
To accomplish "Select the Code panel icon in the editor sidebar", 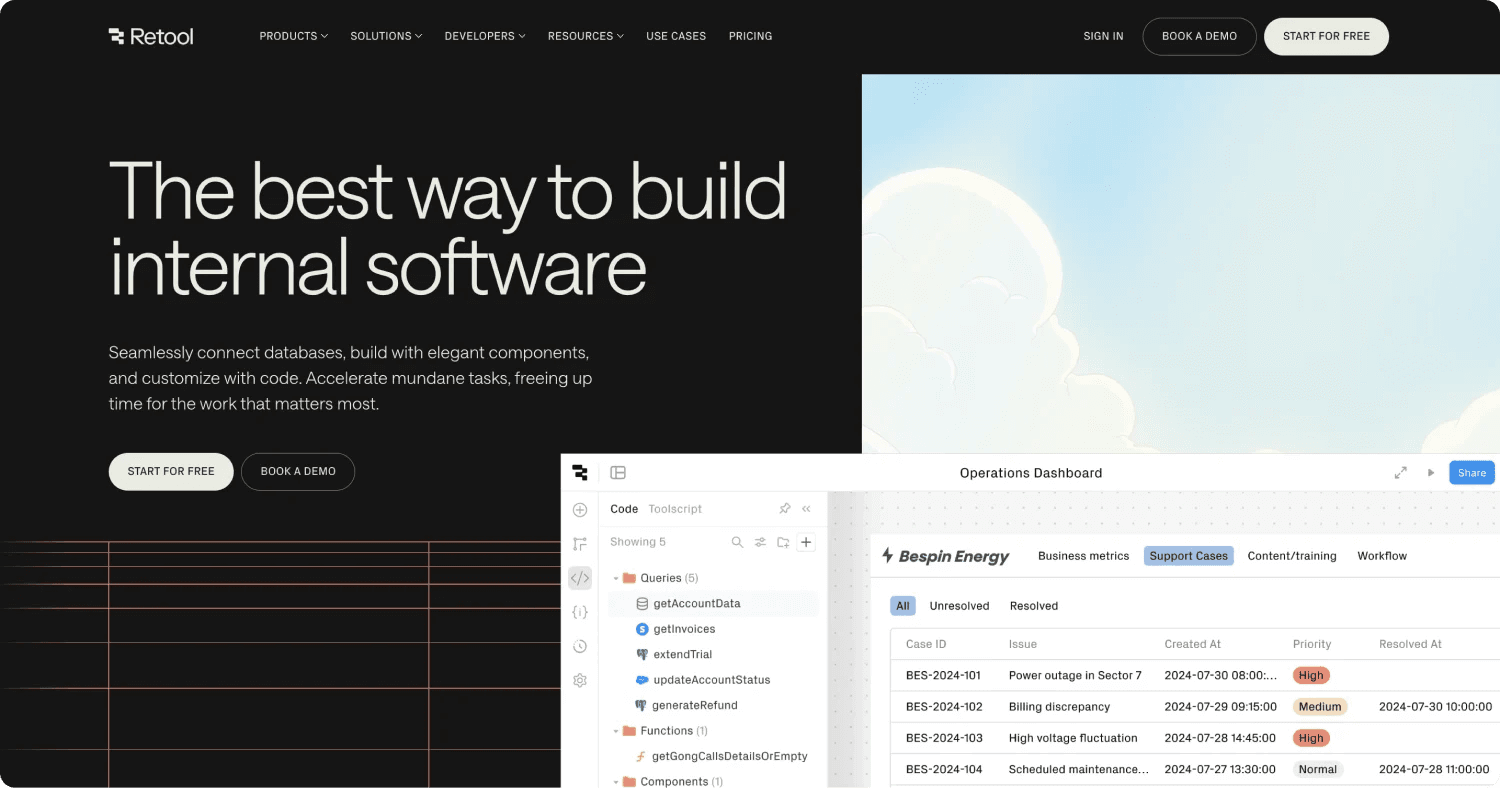I will pos(580,578).
